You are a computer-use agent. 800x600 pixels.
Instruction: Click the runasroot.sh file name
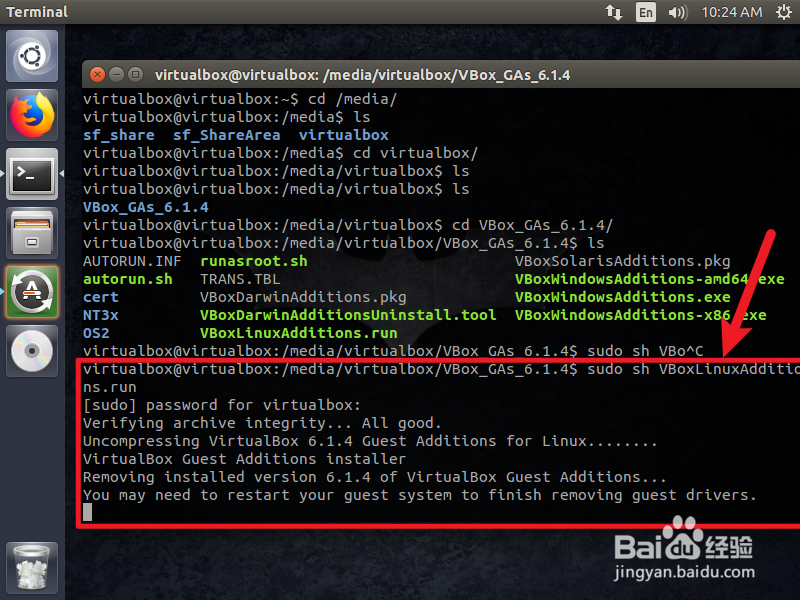[254, 261]
